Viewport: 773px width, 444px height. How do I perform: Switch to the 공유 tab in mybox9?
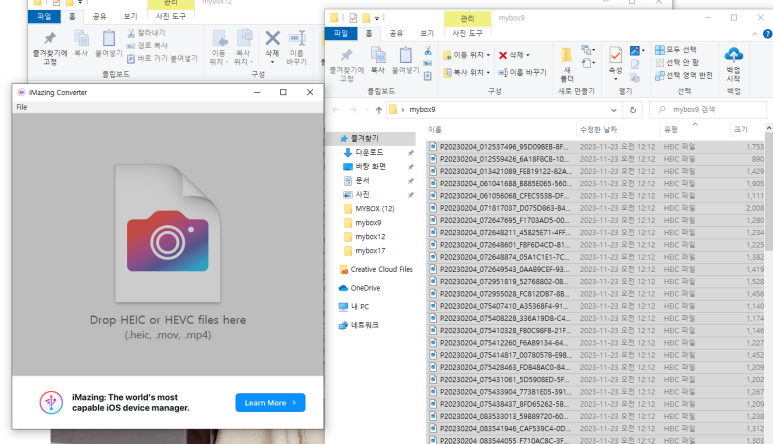pos(396,33)
